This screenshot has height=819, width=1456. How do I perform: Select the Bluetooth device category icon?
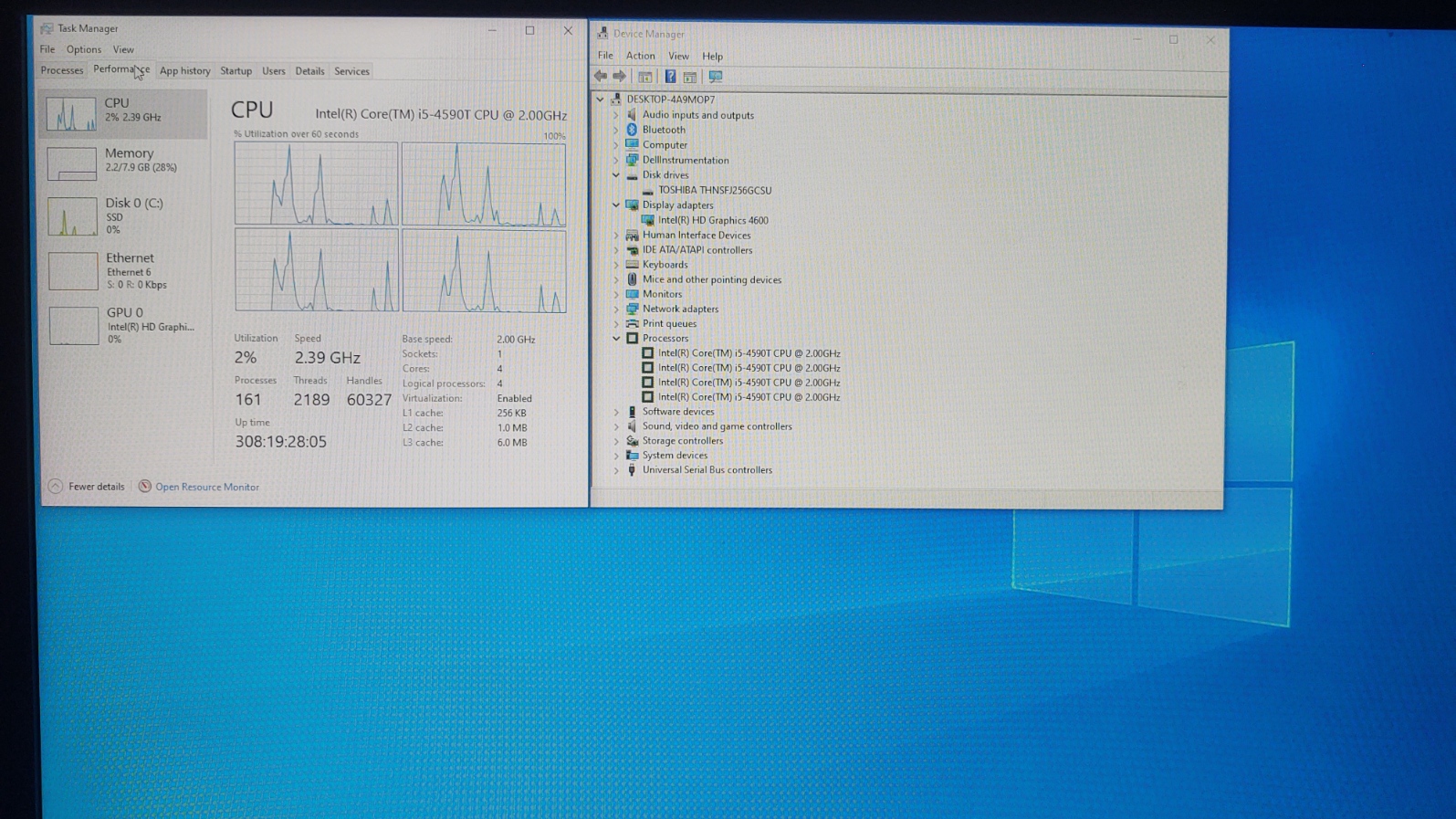pos(632,130)
